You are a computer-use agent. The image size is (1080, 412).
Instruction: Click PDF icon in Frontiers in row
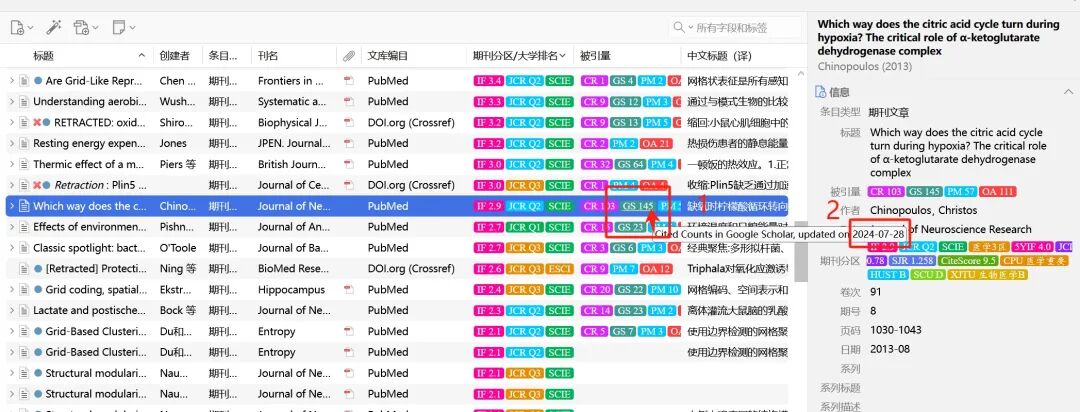(349, 81)
